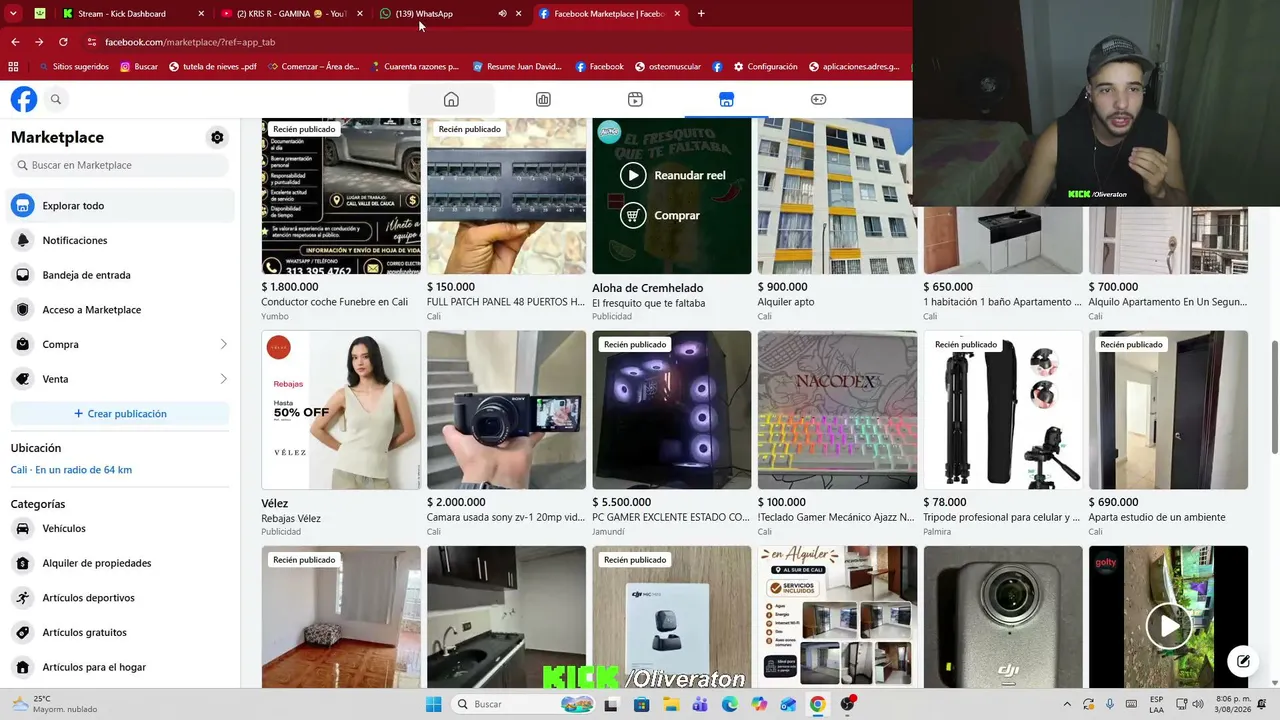Switch to the WhatsApp tab

tap(450, 14)
